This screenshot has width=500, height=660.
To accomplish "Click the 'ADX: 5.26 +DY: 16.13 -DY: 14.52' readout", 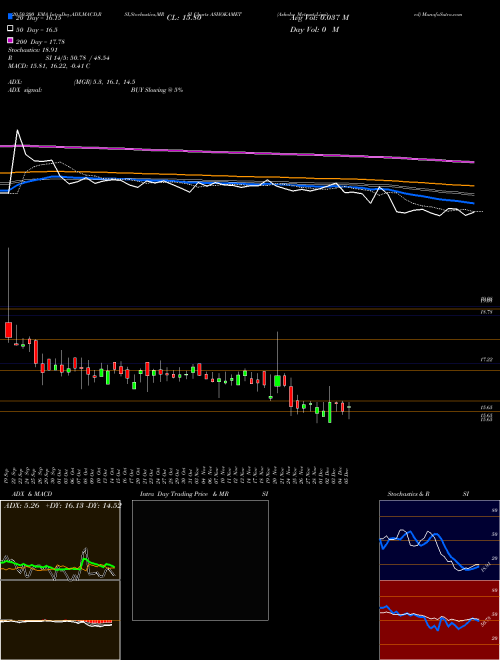I will [x=63, y=505].
